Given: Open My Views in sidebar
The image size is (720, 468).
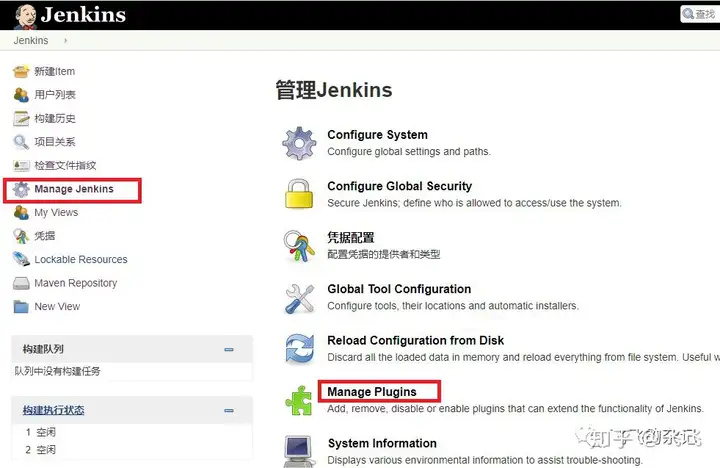Looking at the screenshot, I should 56,213.
